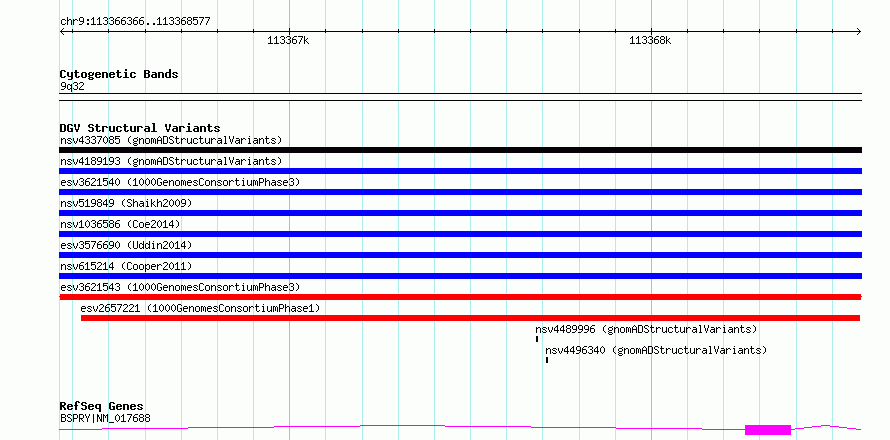Open the nsv4189193 (gnomADStructuralVariants) label

(171, 161)
